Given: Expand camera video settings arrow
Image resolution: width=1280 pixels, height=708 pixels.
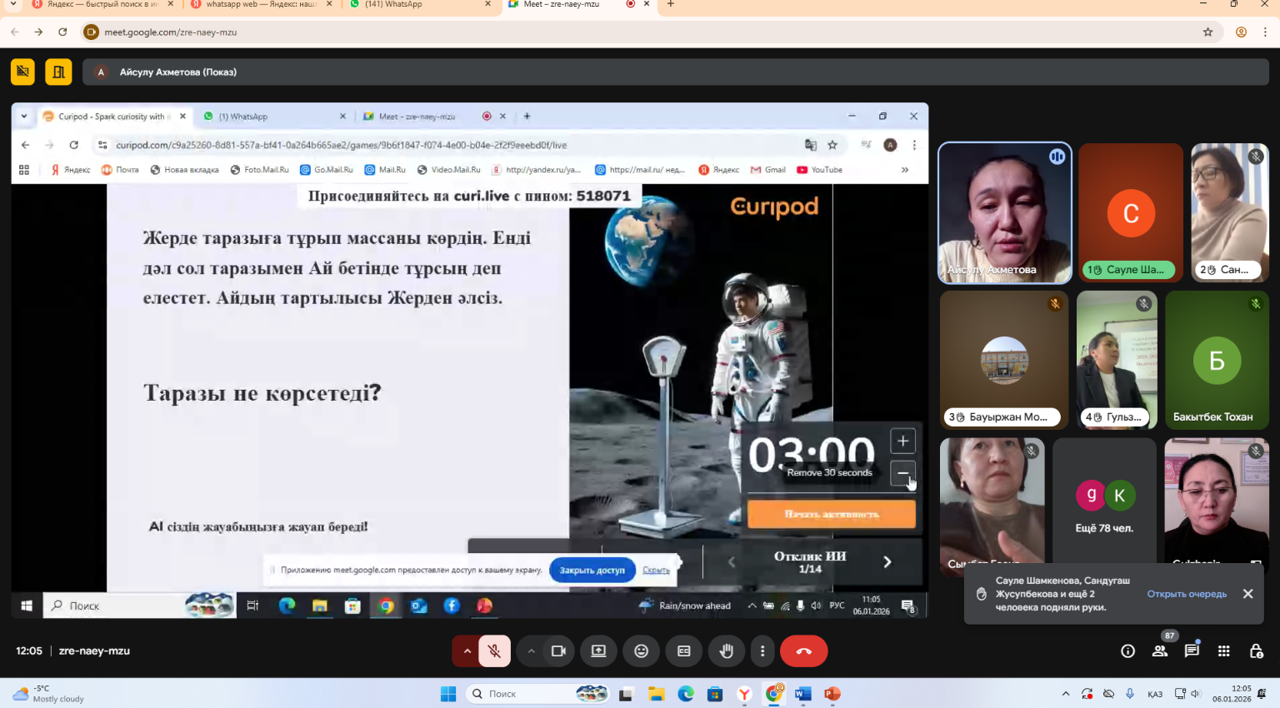Looking at the screenshot, I should (531, 651).
